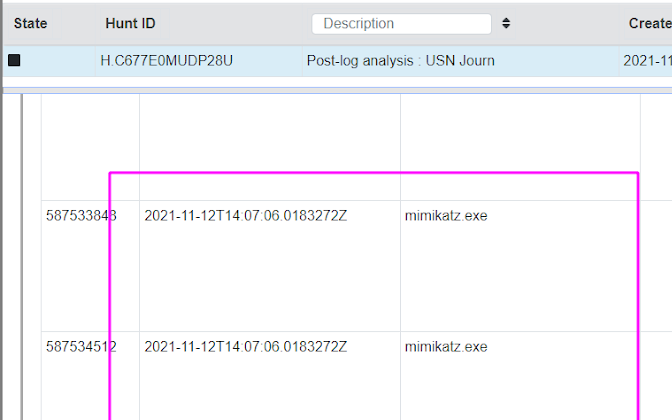Click the Hunt ID column header

click(130, 23)
